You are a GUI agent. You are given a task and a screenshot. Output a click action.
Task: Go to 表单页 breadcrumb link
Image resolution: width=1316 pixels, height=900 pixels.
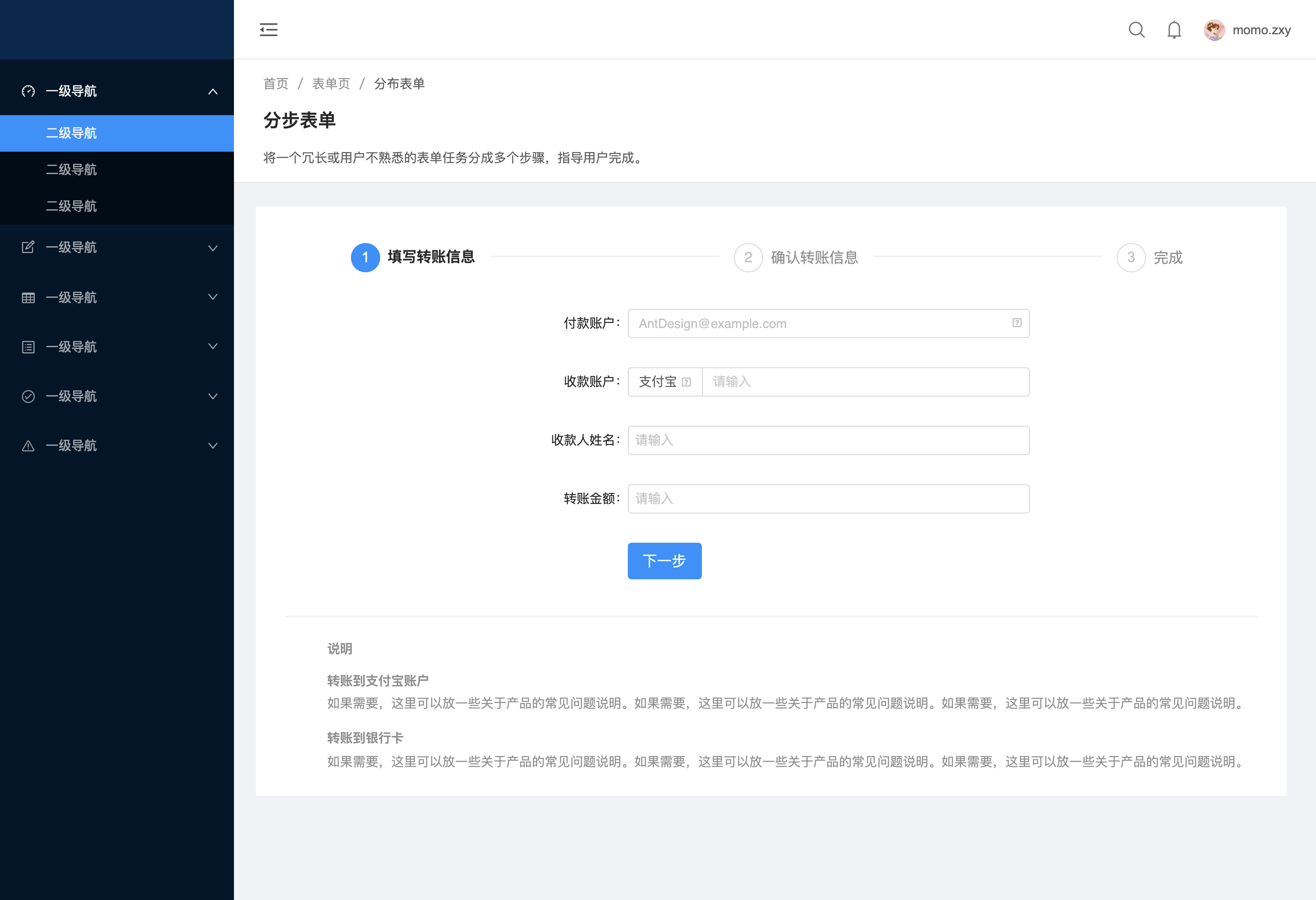click(331, 84)
